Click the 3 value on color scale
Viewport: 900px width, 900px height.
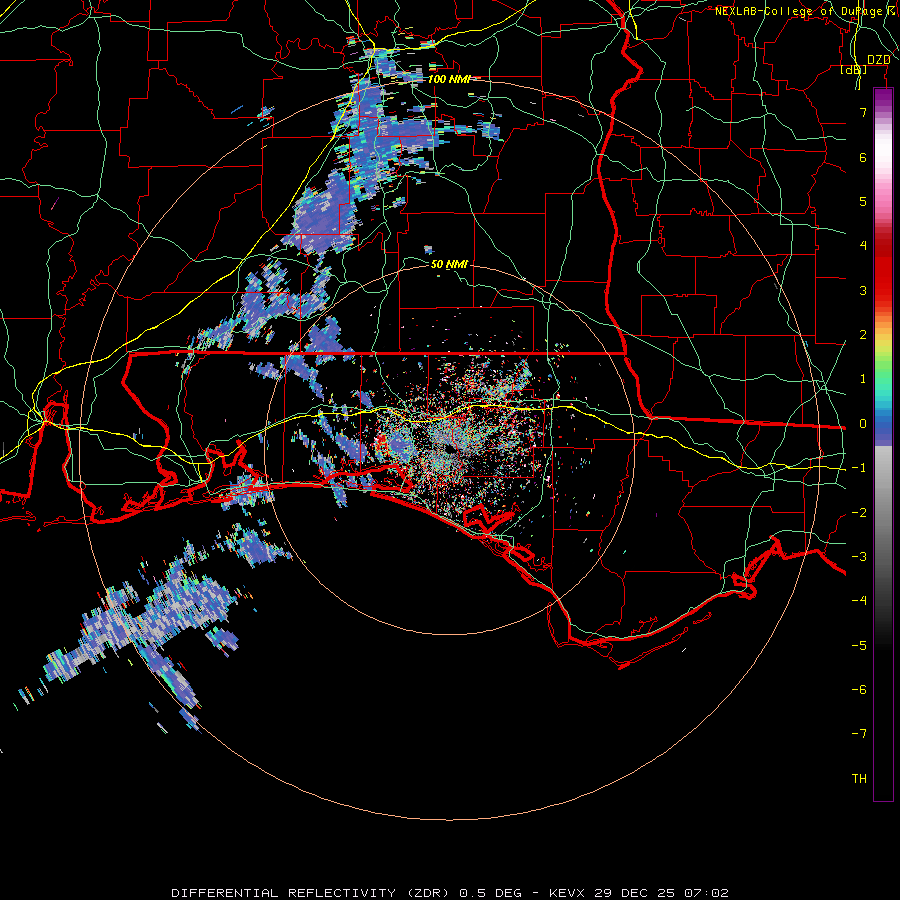pos(863,290)
